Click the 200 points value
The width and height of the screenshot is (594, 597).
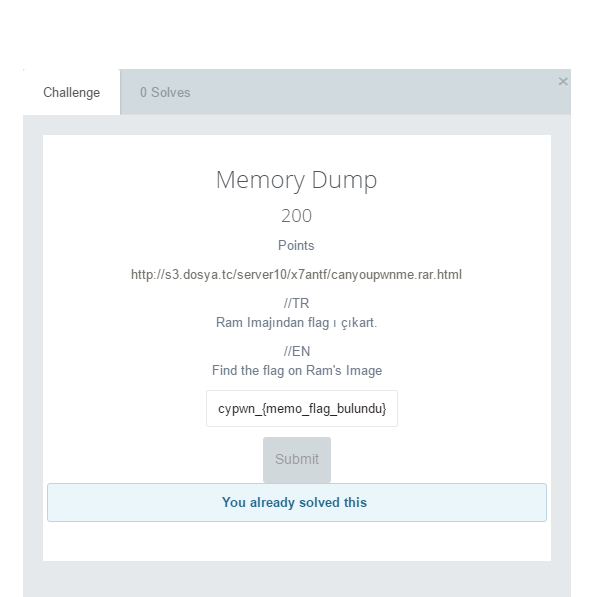[x=297, y=216]
